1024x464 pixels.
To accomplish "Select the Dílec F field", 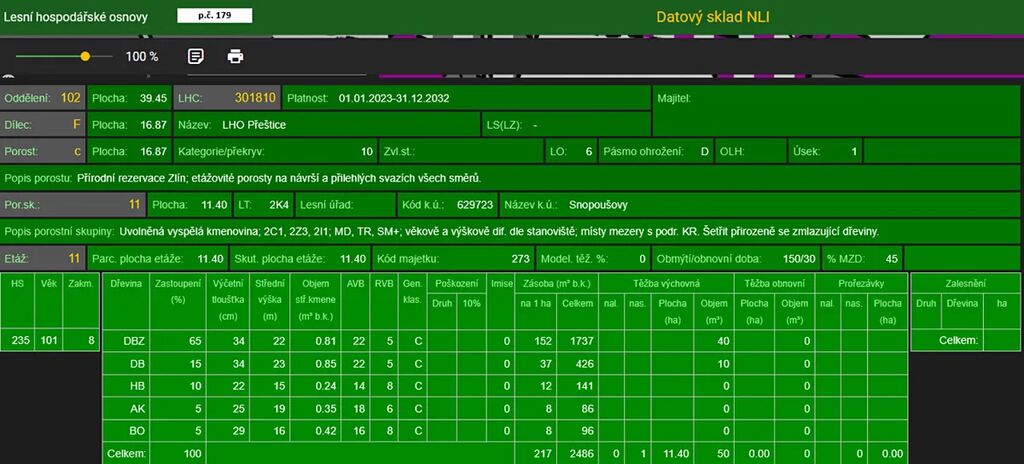I will (43, 125).
